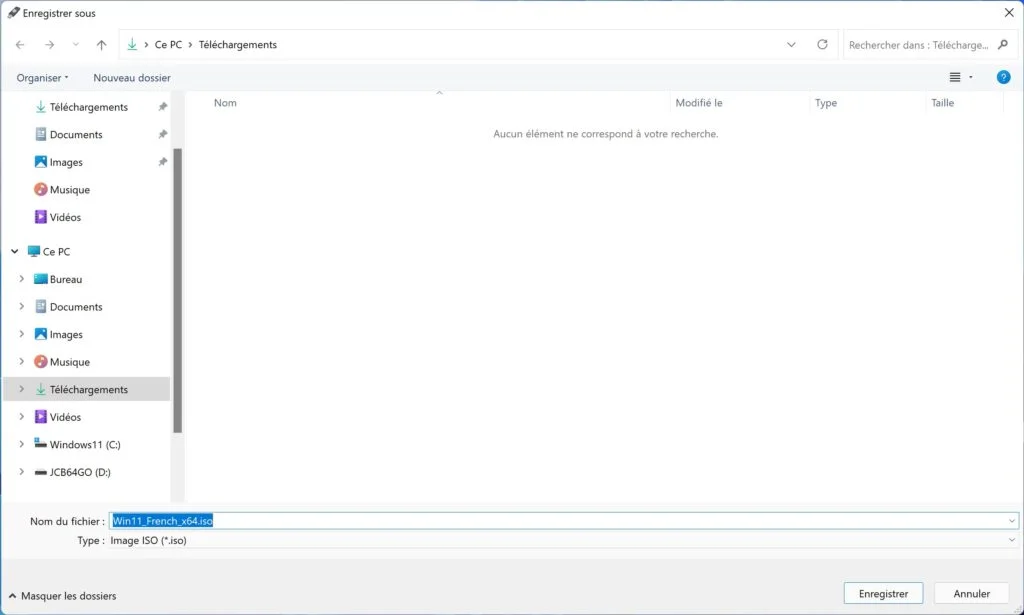The image size is (1024, 615).
Task: Expand the Windows11 (C:) drive
Action: click(x=22, y=444)
